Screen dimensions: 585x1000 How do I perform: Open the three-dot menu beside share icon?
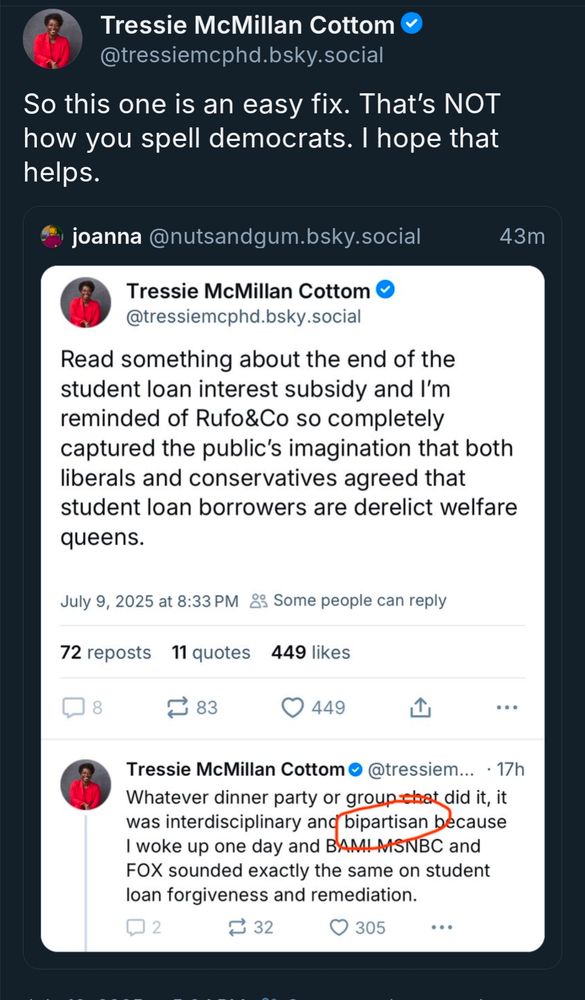[507, 707]
